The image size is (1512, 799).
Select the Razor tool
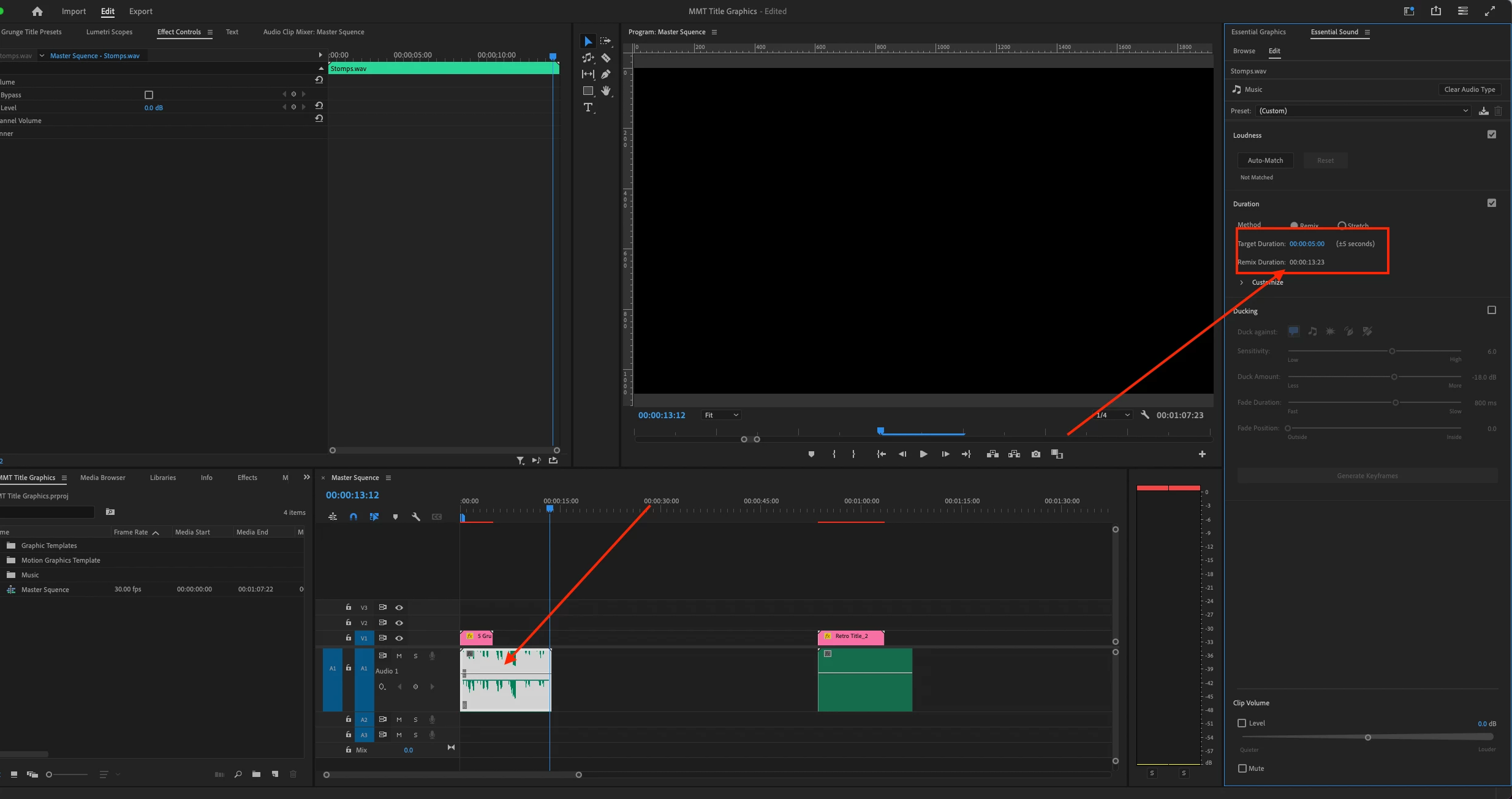coord(606,58)
